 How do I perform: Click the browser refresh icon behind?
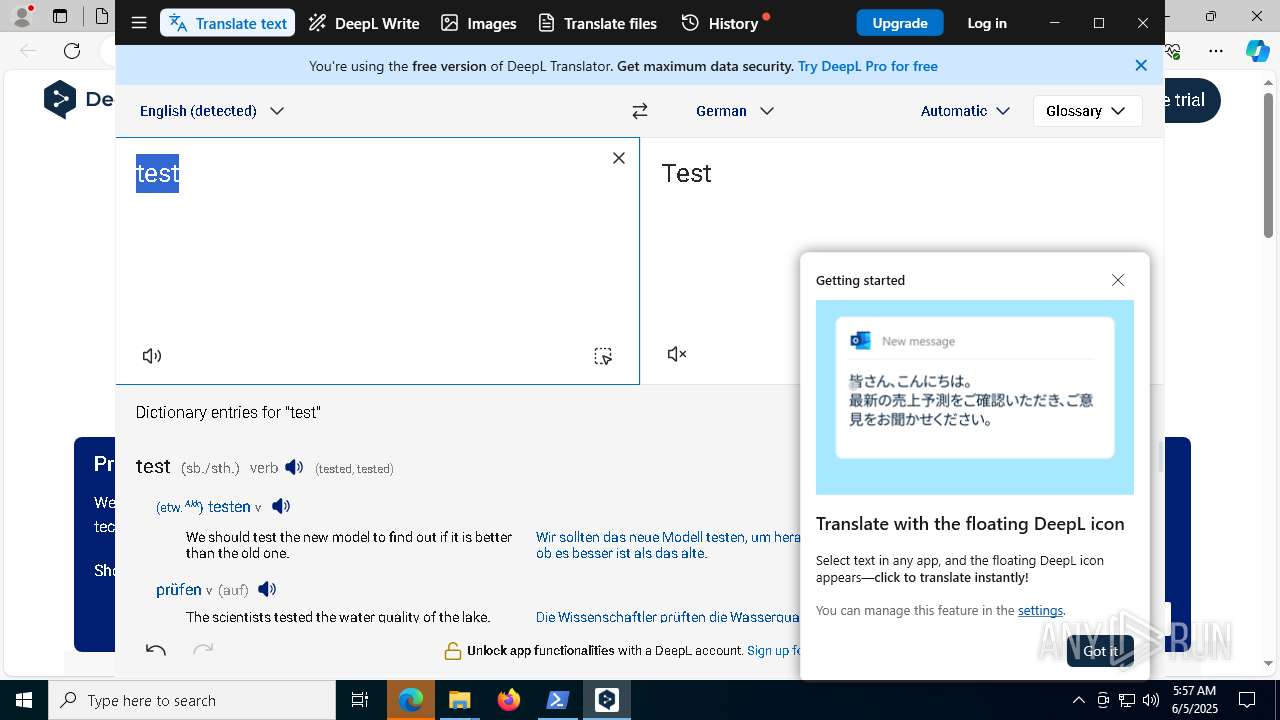tap(72, 51)
